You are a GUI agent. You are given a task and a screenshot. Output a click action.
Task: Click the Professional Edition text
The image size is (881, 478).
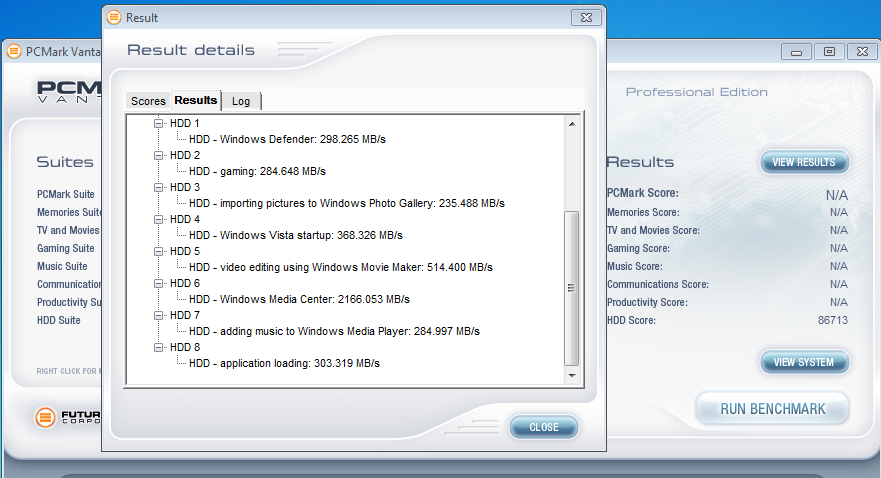[697, 92]
